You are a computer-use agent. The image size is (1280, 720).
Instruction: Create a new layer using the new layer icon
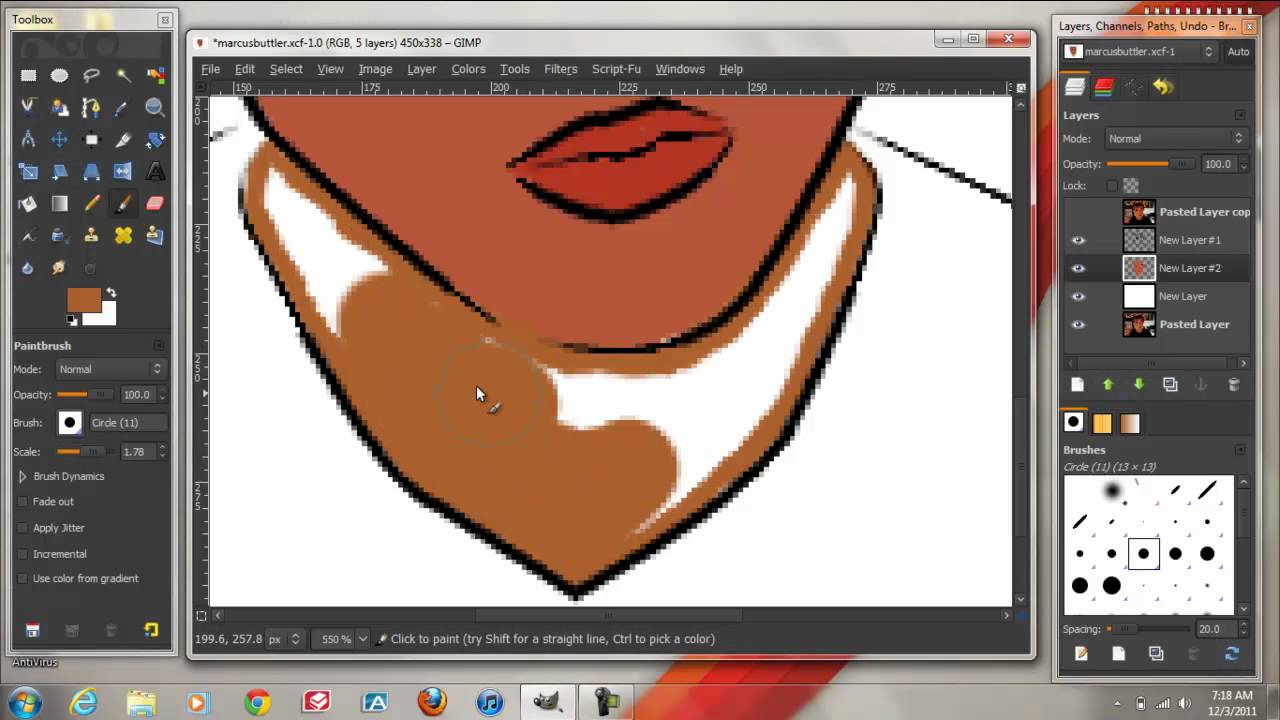coord(1077,384)
